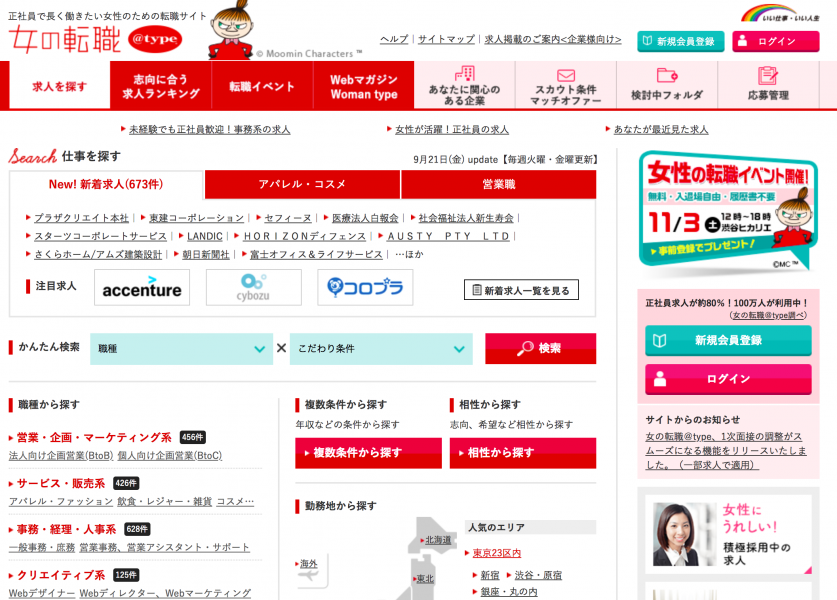Click the サイトマップ link
This screenshot has height=600, width=837.
pos(446,39)
